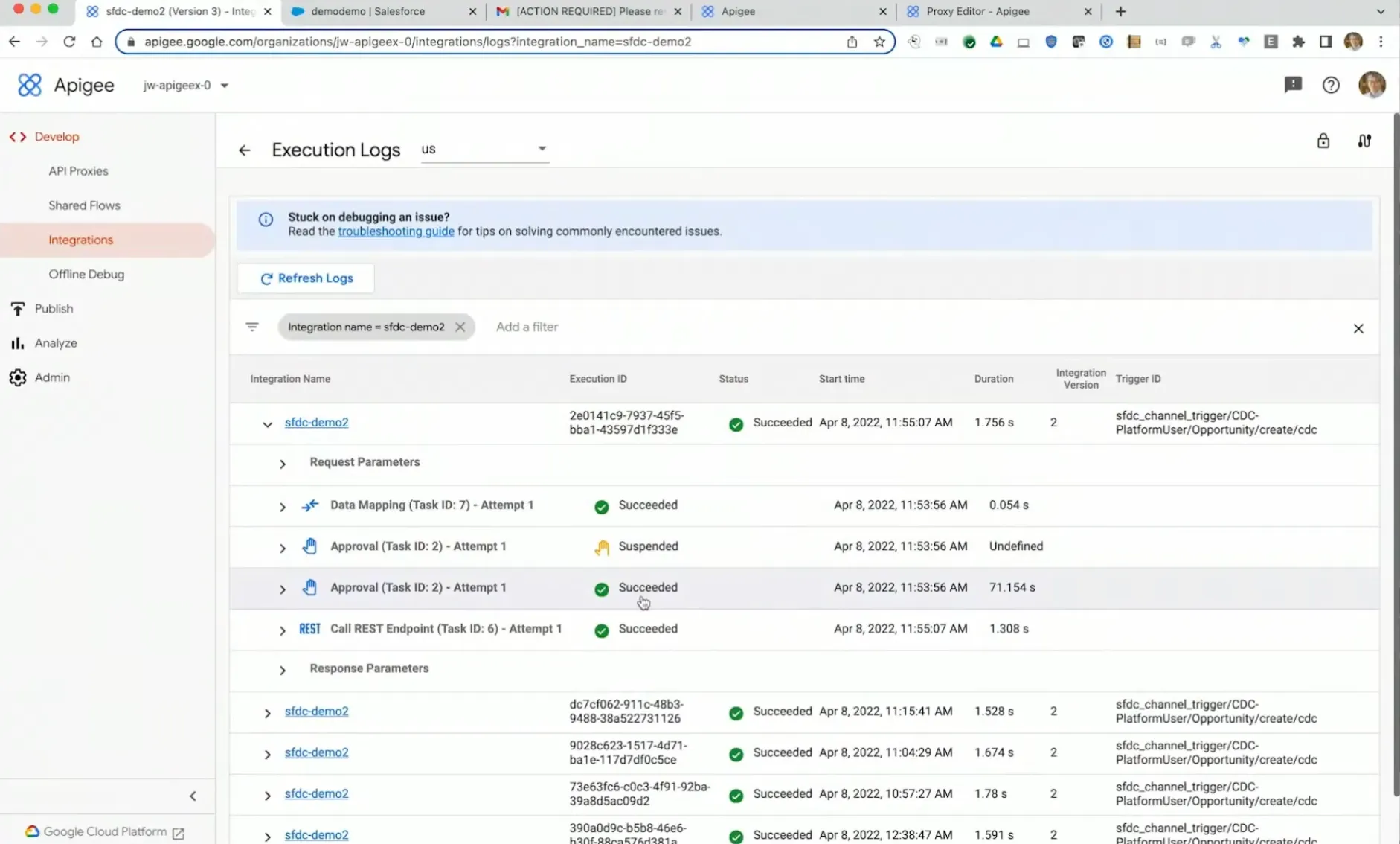Click green check for Data Mapping task
This screenshot has width=1400, height=844.
(601, 507)
